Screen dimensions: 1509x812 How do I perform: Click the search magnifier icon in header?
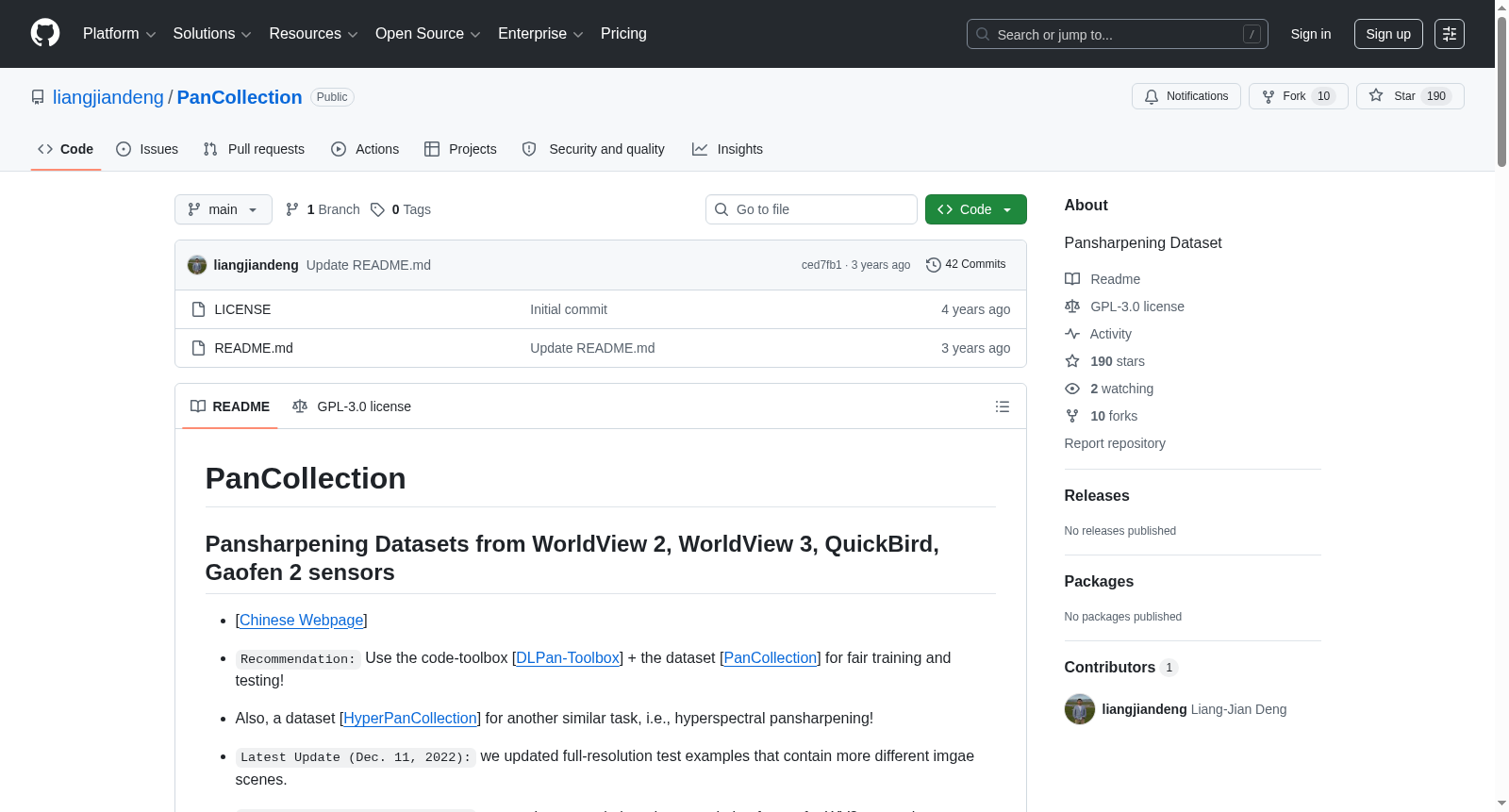pyautogui.click(x=983, y=34)
